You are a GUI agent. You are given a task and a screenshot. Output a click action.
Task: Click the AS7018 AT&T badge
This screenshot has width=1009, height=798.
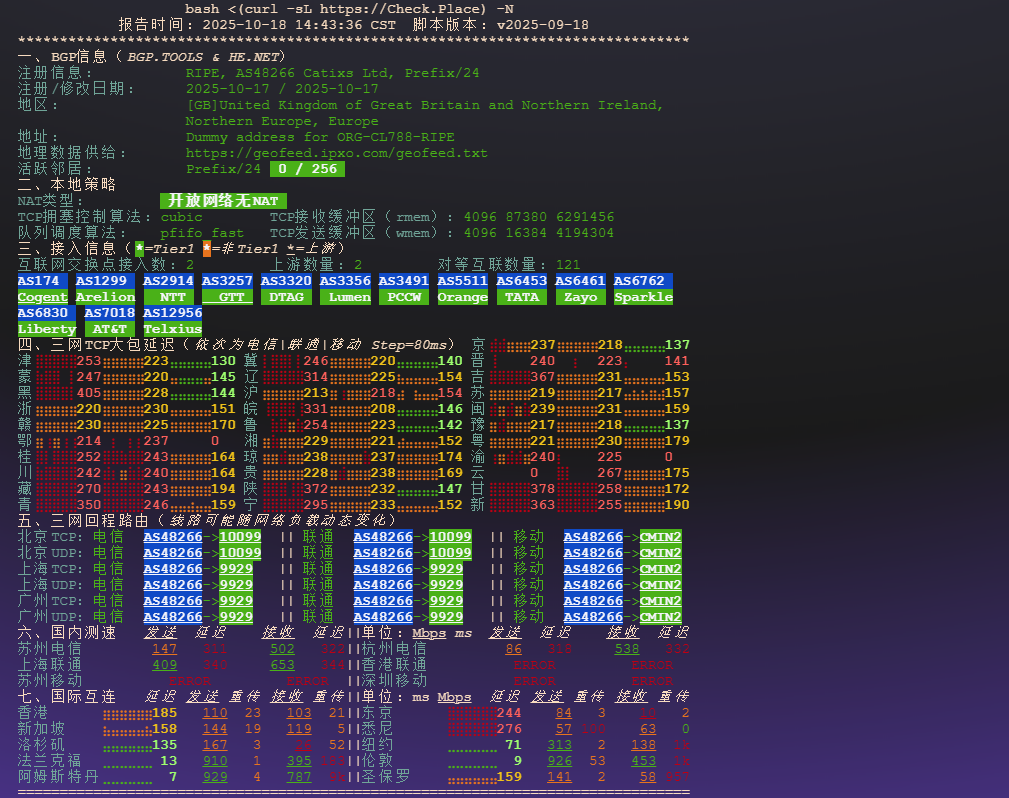click(109, 321)
